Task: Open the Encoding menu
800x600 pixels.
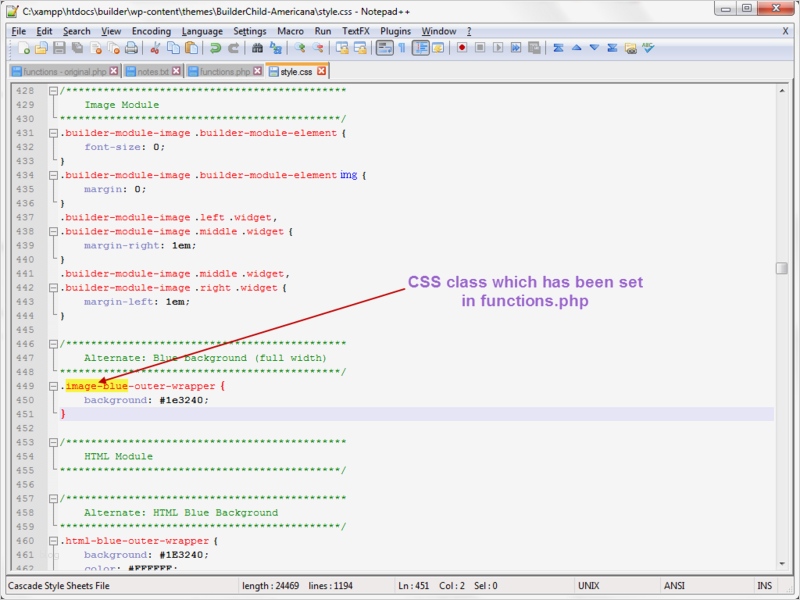Action: (151, 31)
